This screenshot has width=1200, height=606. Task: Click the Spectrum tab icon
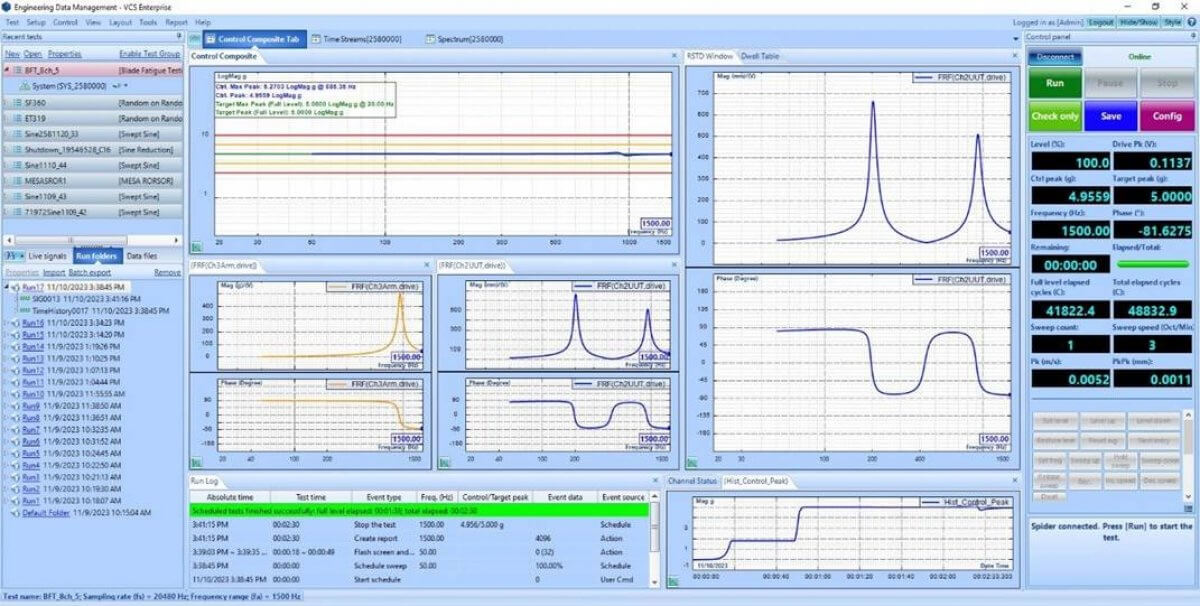(430, 39)
